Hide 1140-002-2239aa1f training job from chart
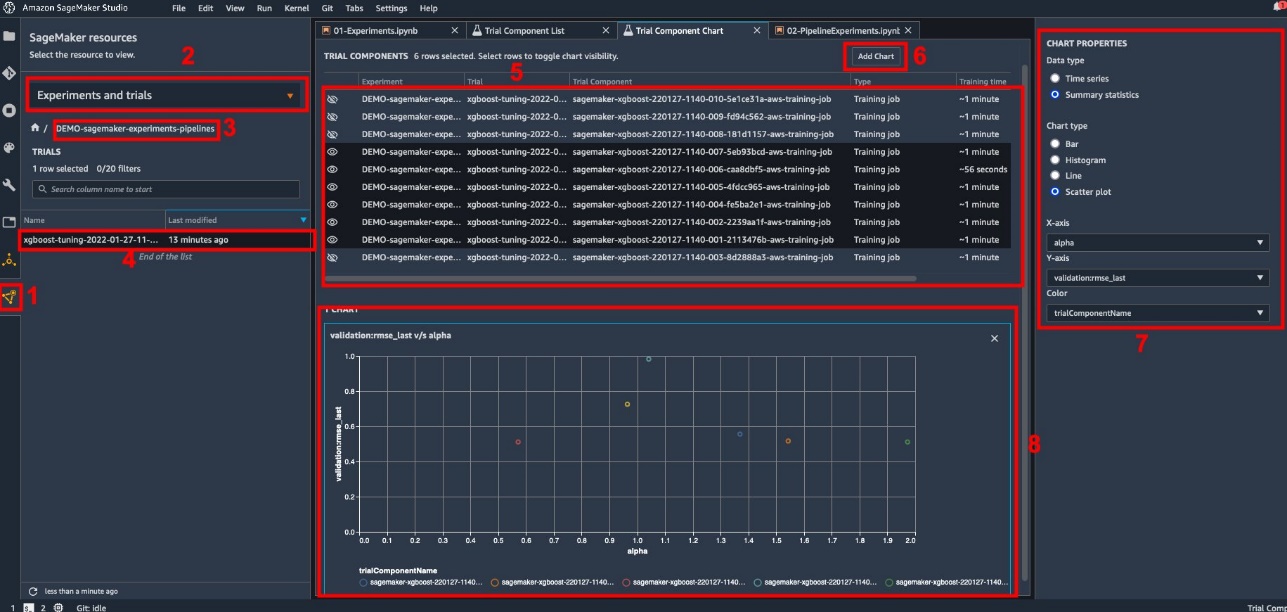This screenshot has width=1287, height=612. click(x=332, y=222)
